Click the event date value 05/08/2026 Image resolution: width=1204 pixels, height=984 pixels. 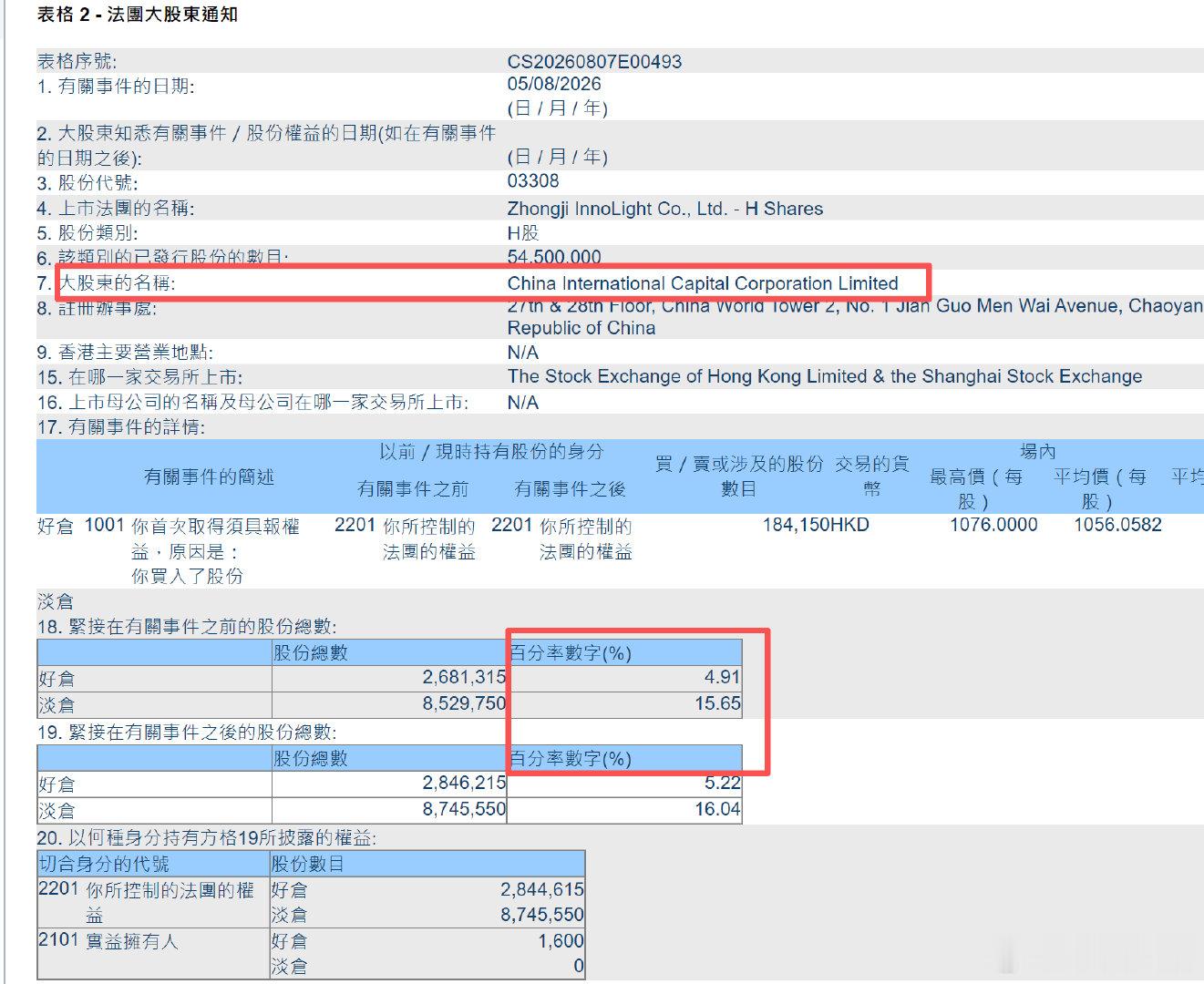tap(554, 84)
